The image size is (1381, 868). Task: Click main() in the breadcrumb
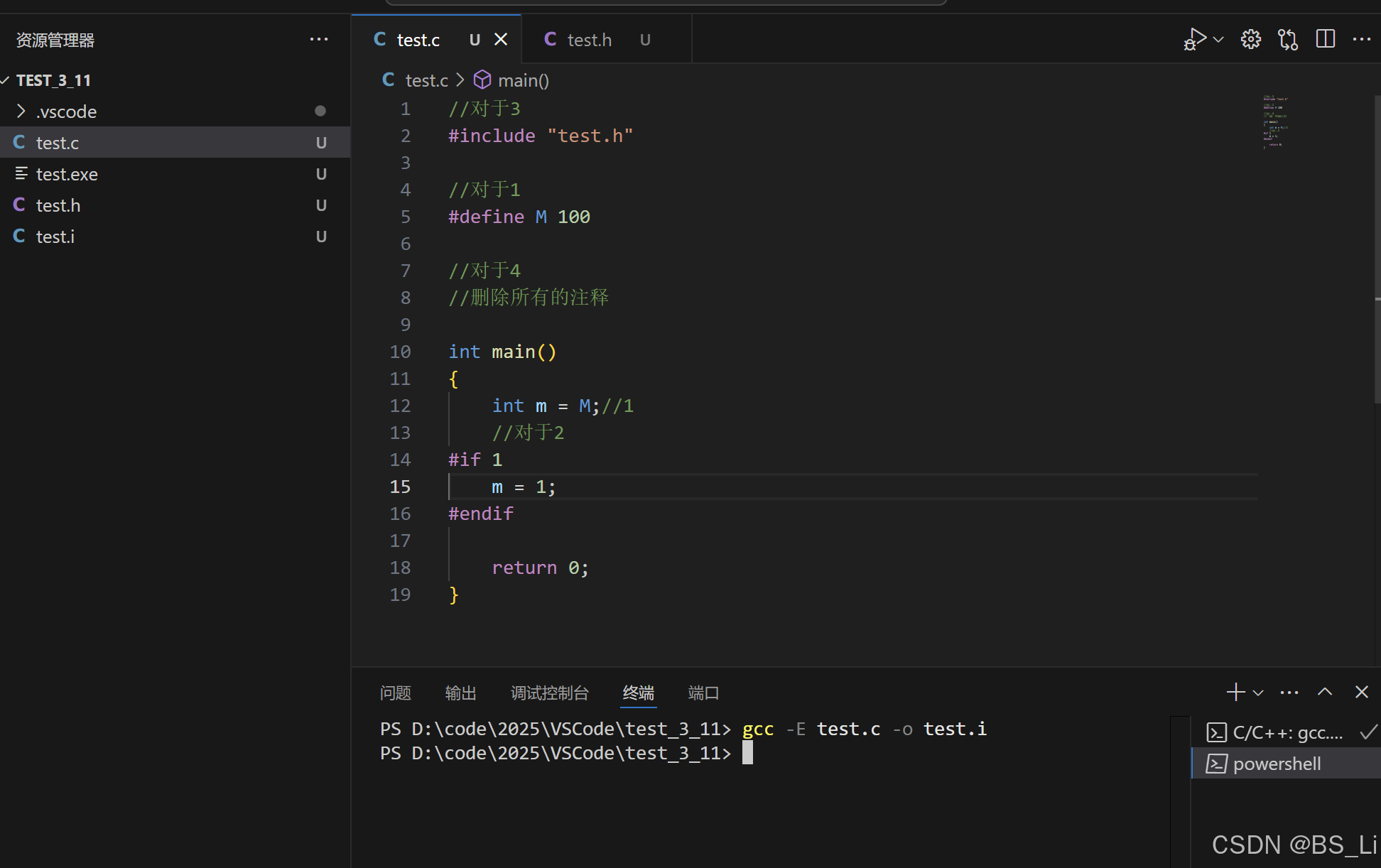tap(523, 80)
